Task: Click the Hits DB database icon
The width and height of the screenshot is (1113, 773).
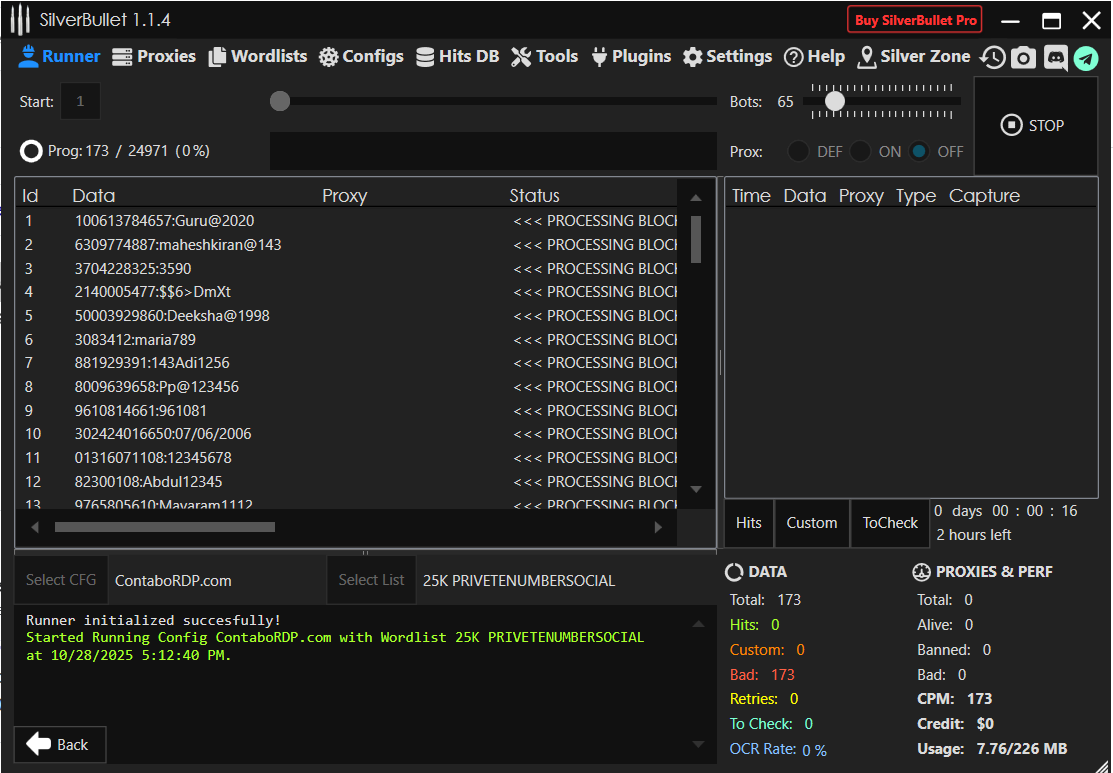Action: (424, 57)
